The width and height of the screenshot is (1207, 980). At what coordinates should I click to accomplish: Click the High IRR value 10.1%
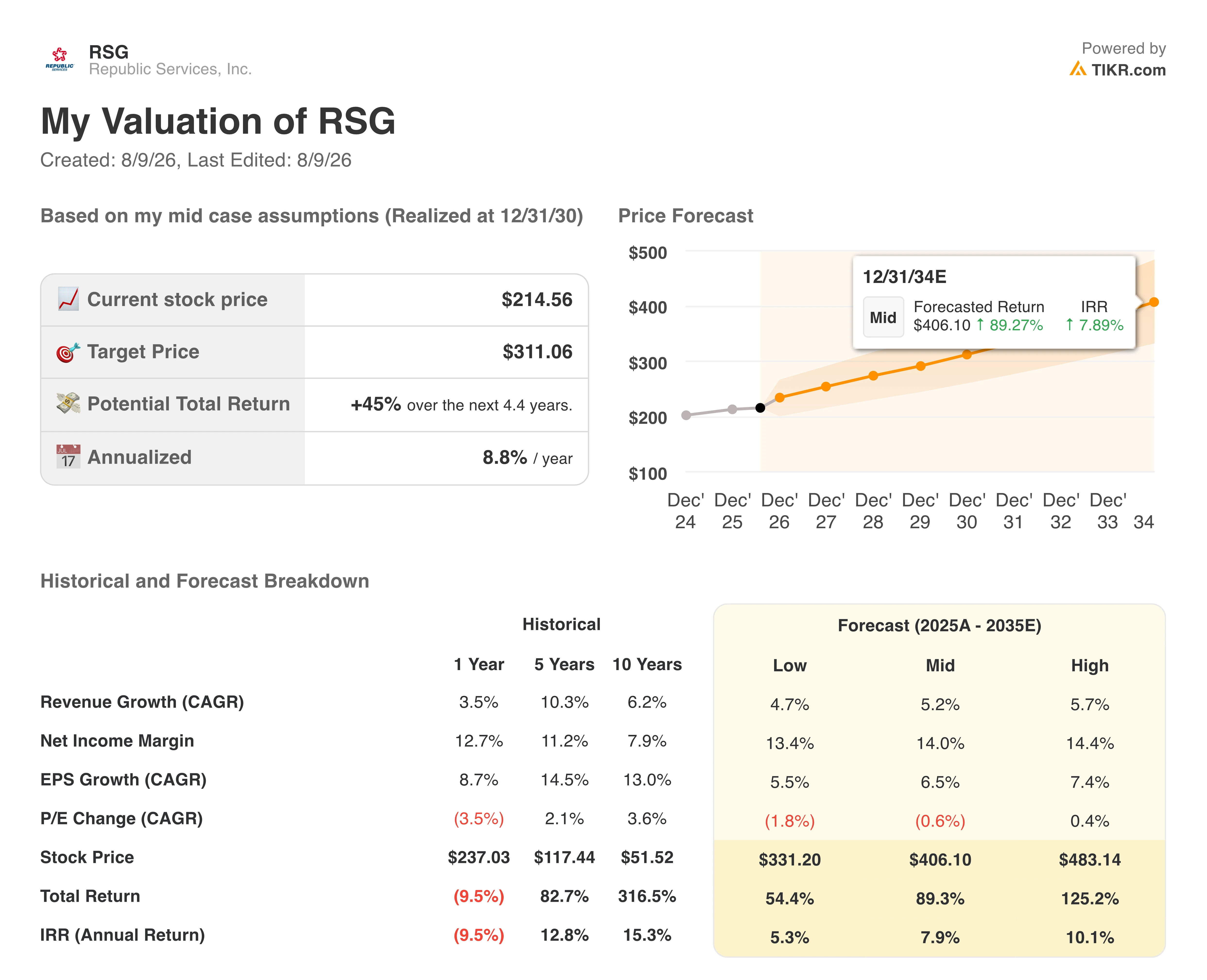click(x=1090, y=938)
